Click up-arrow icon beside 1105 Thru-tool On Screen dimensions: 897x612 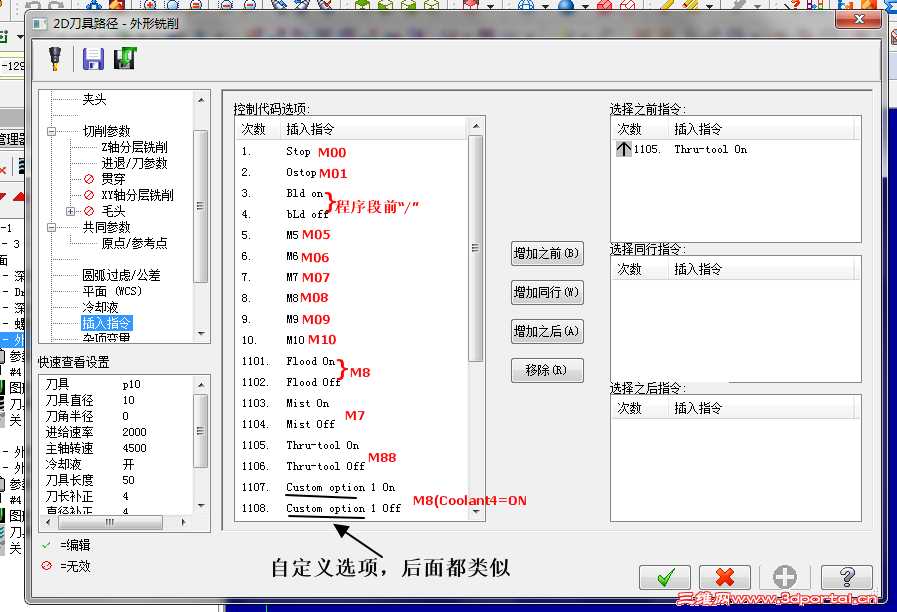[624, 149]
